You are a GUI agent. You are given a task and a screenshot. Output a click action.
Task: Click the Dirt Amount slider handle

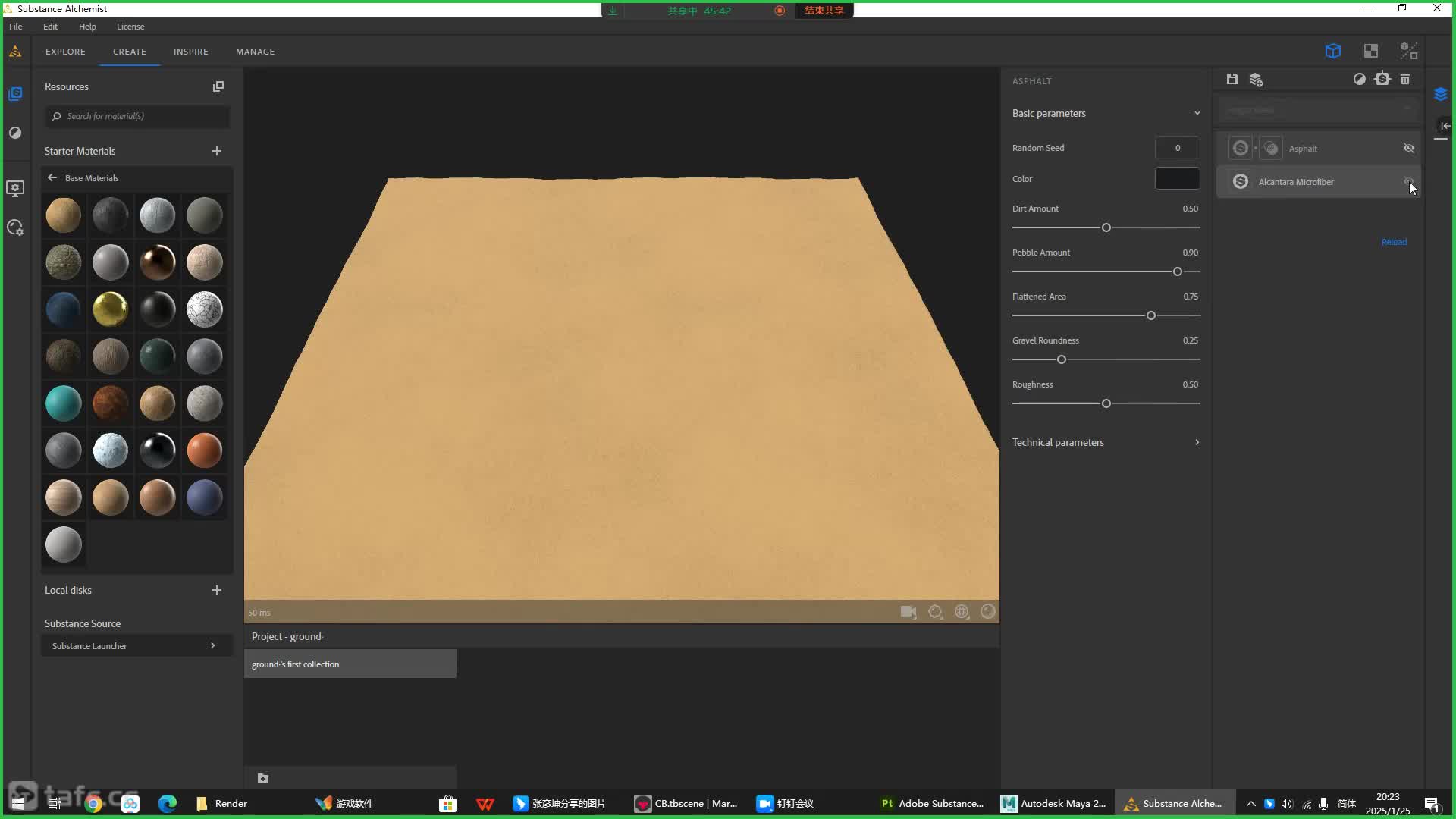point(1106,227)
